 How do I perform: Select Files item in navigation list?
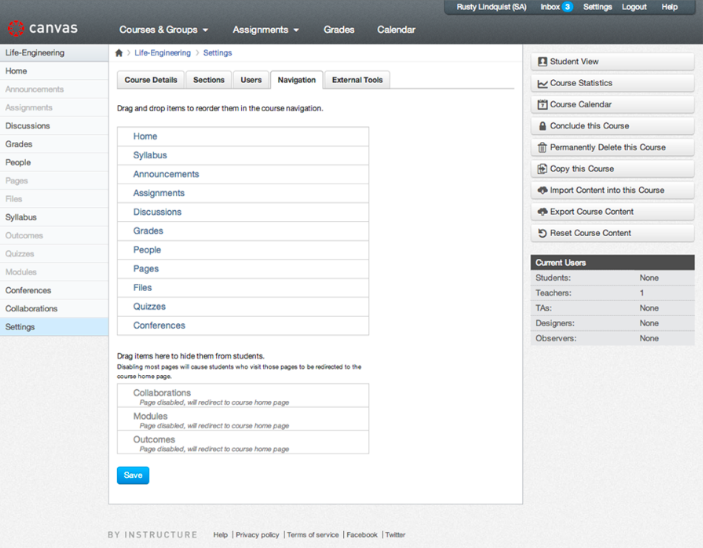[243, 287]
